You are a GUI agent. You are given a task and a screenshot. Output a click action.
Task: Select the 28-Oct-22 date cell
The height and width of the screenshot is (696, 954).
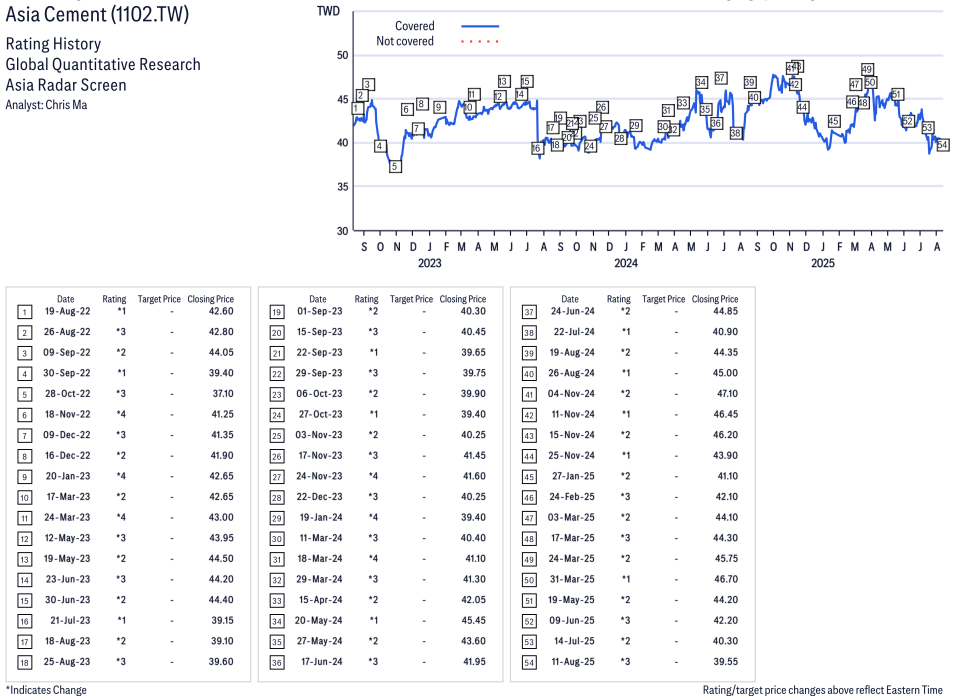tap(68, 394)
